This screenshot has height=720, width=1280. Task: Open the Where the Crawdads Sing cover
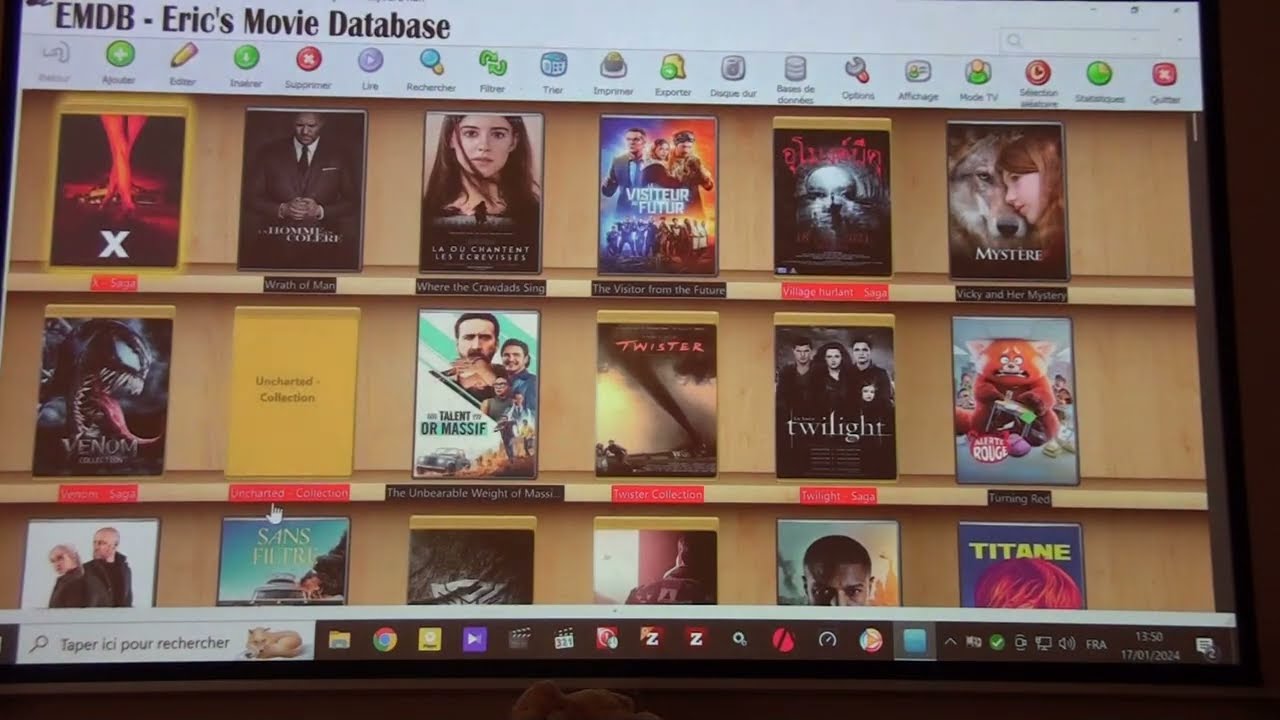482,192
